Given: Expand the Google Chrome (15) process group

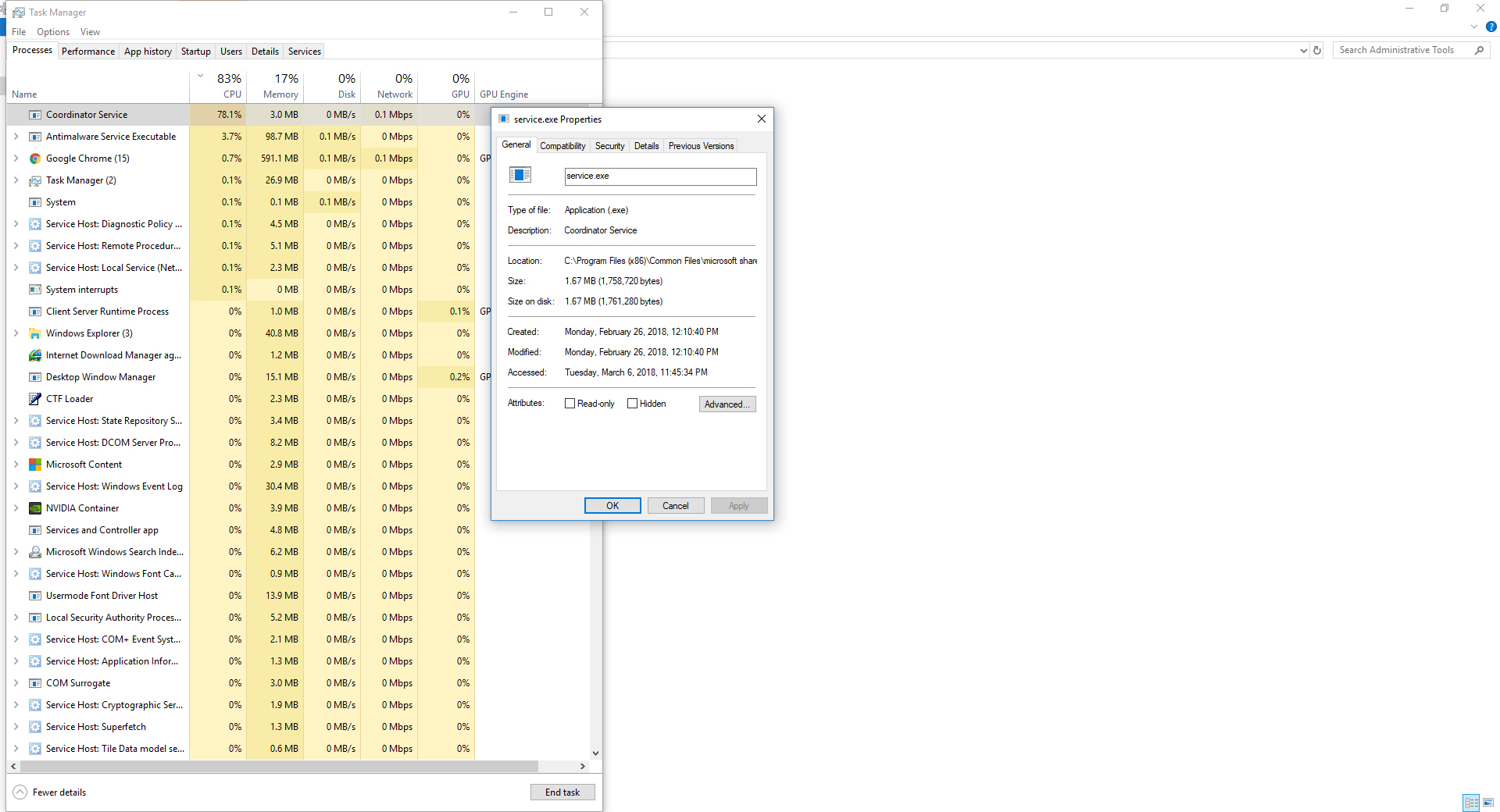Looking at the screenshot, I should click(16, 158).
